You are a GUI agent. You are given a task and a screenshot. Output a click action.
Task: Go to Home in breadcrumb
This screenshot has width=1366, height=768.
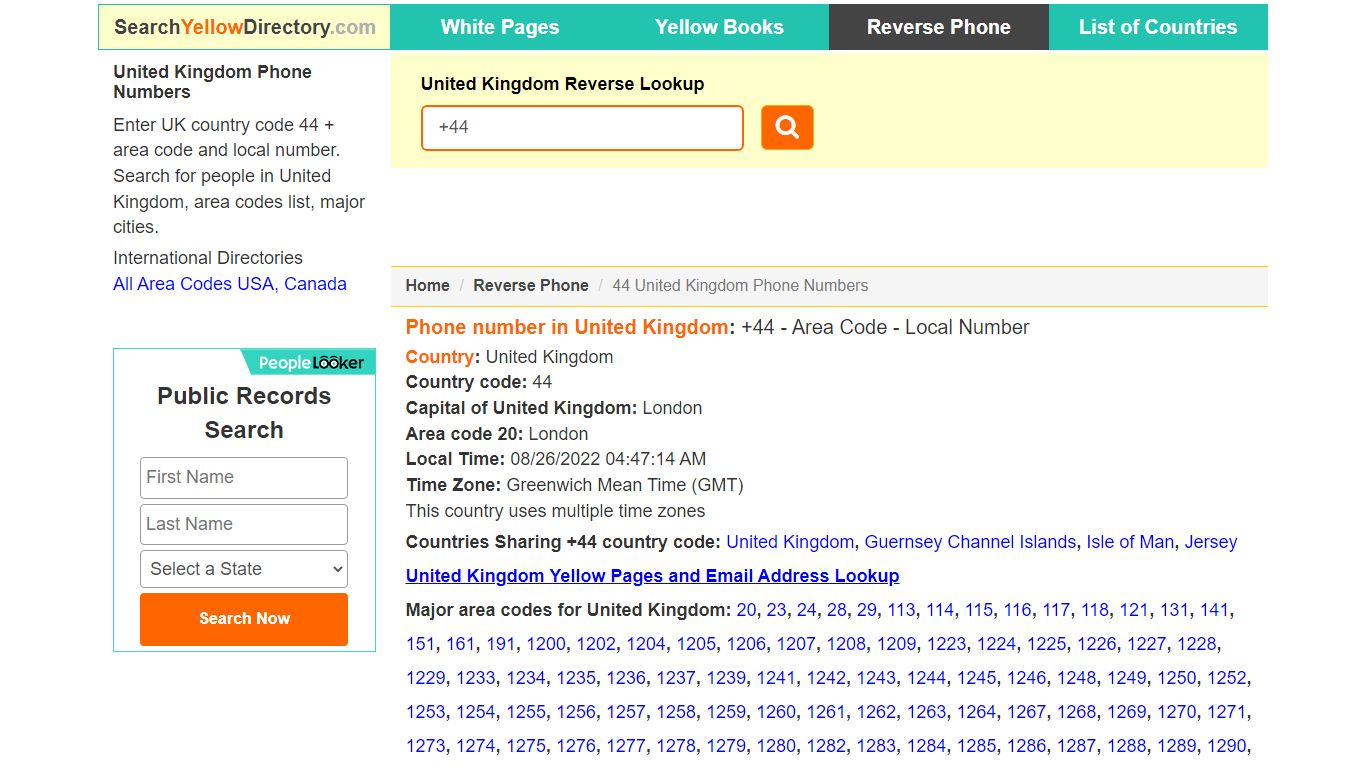[x=427, y=285]
